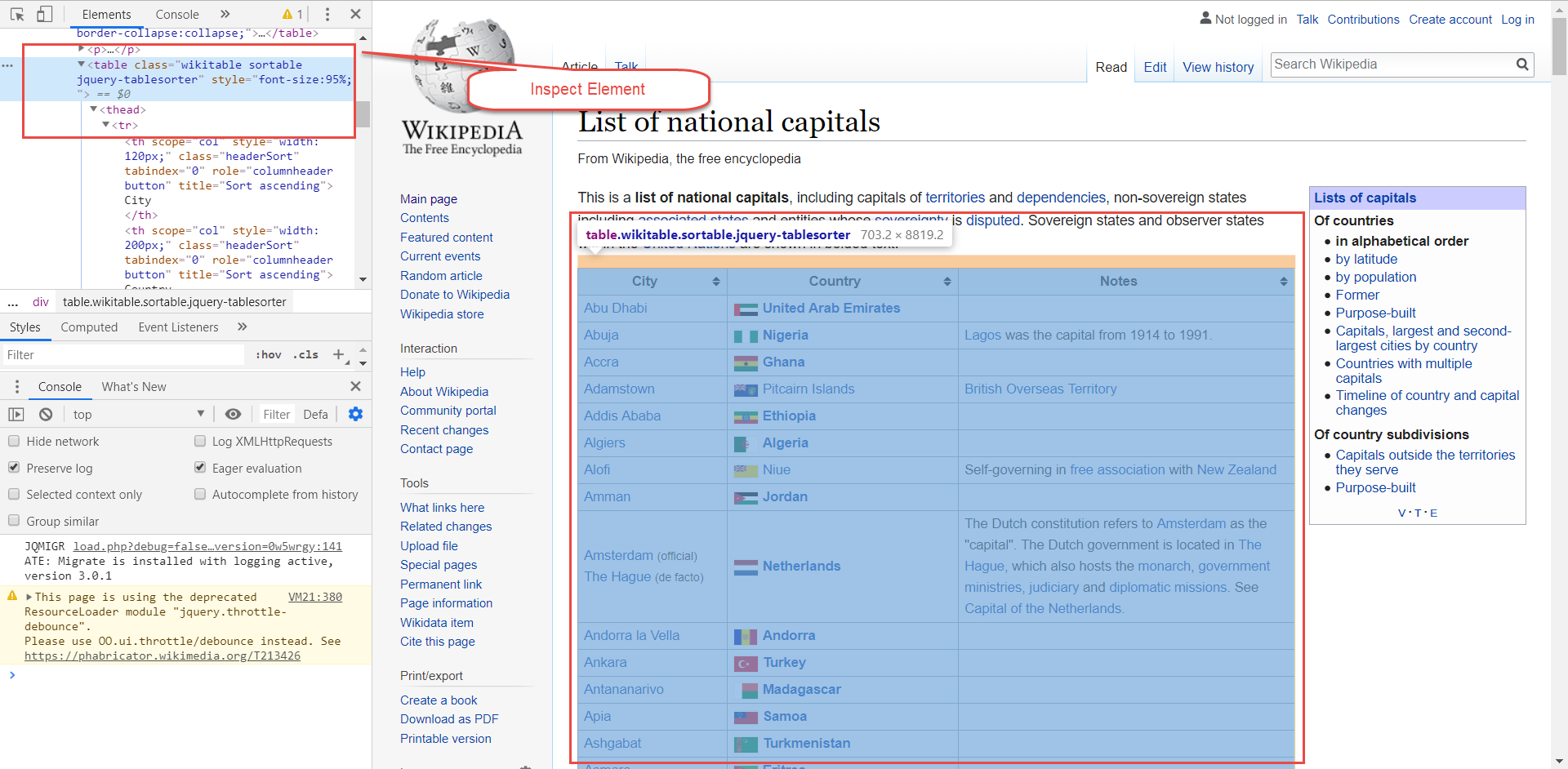Toggle the :hov element state button

click(x=268, y=354)
